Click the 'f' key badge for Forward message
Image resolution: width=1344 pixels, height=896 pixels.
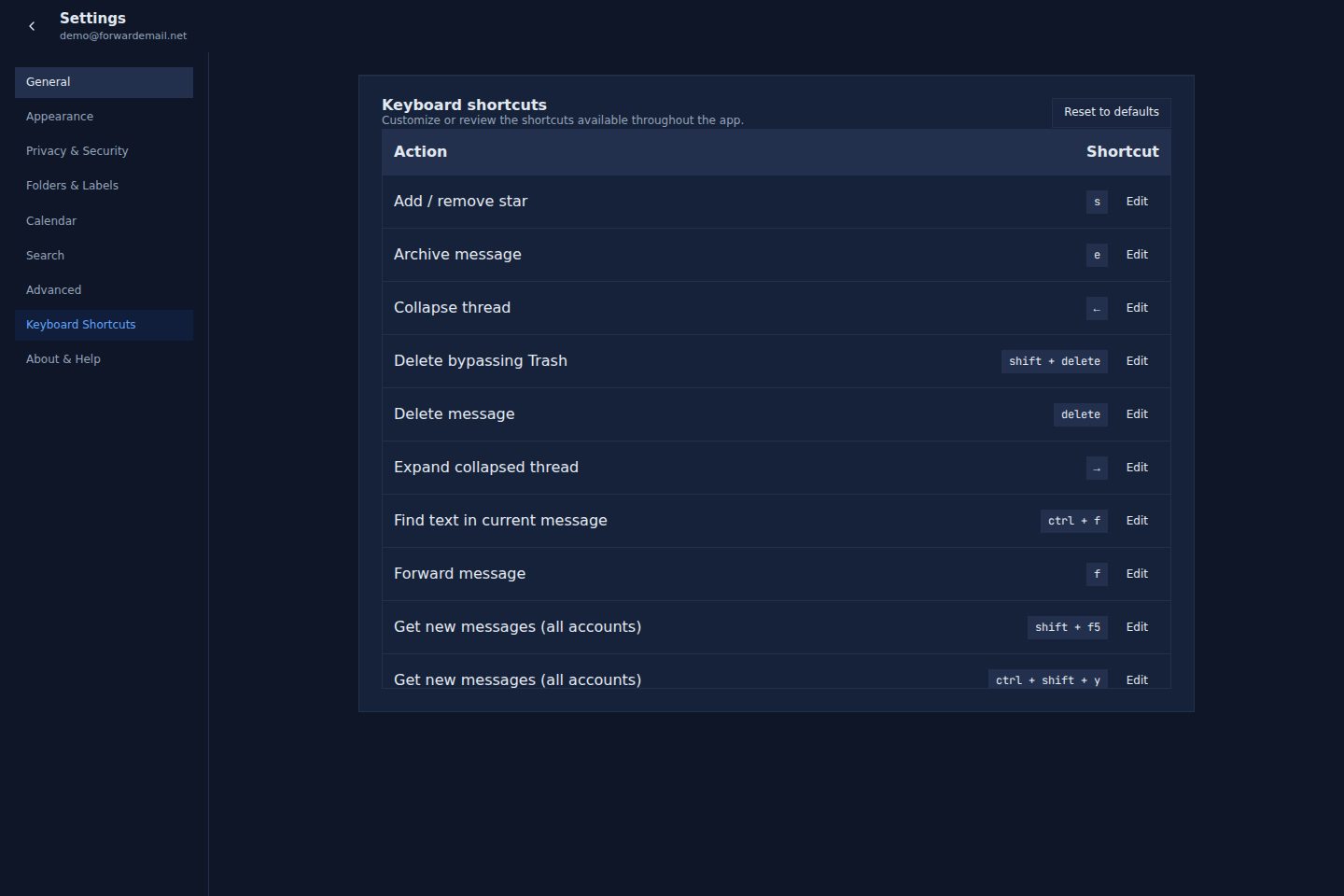tap(1097, 574)
